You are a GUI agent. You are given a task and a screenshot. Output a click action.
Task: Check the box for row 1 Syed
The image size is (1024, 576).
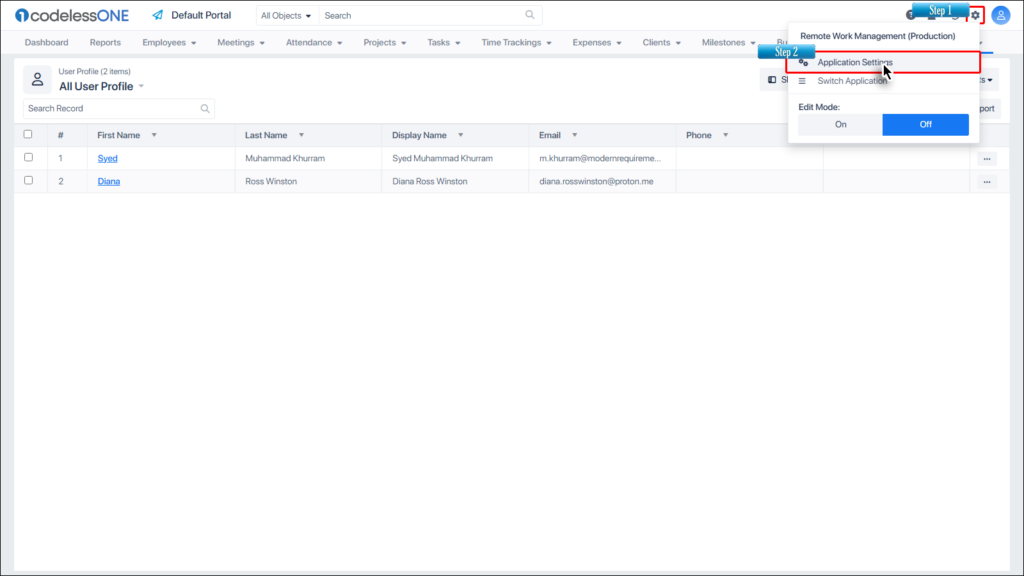[x=28, y=157]
